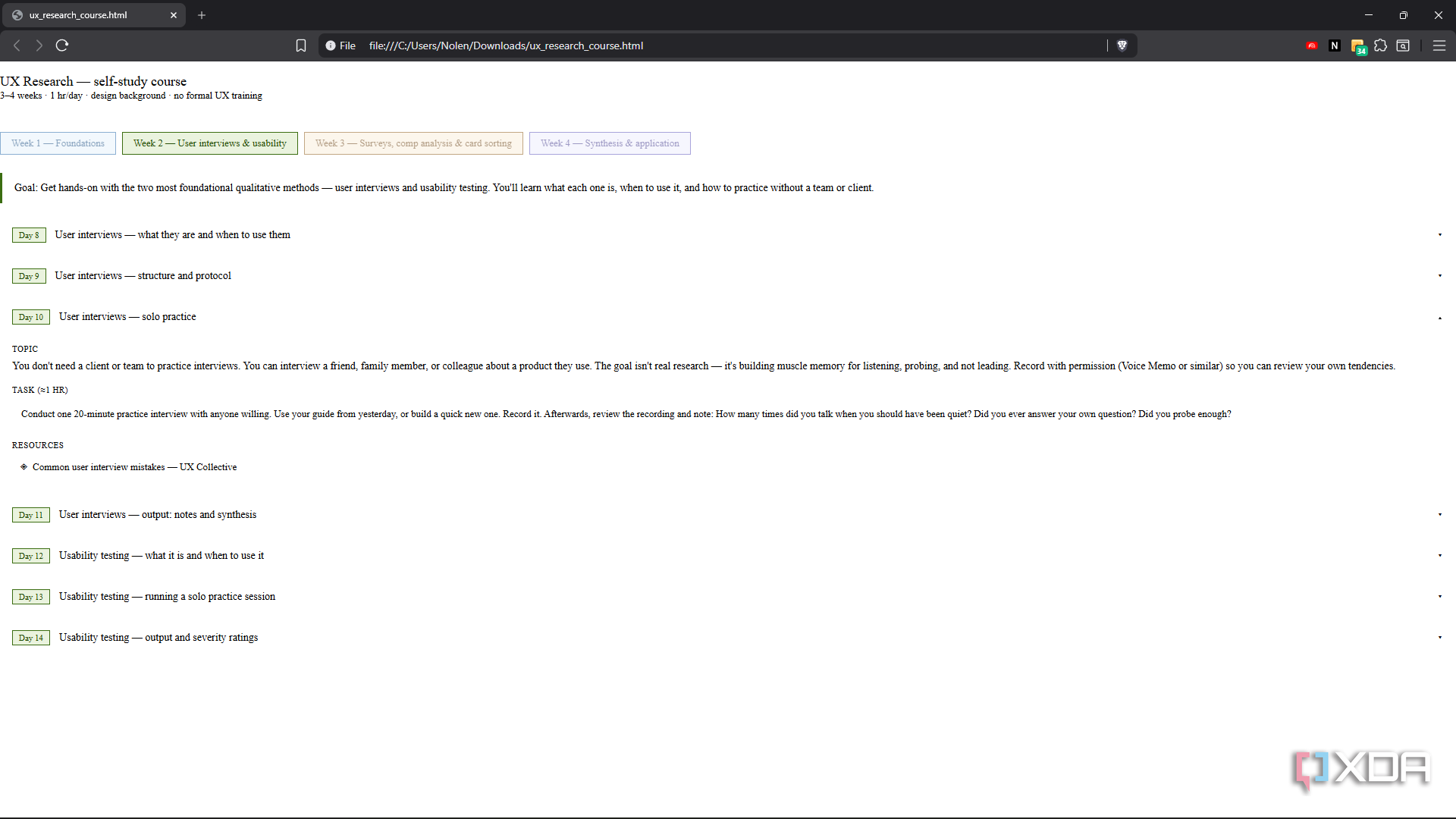Open a new tab with the plus button

pyautogui.click(x=202, y=15)
